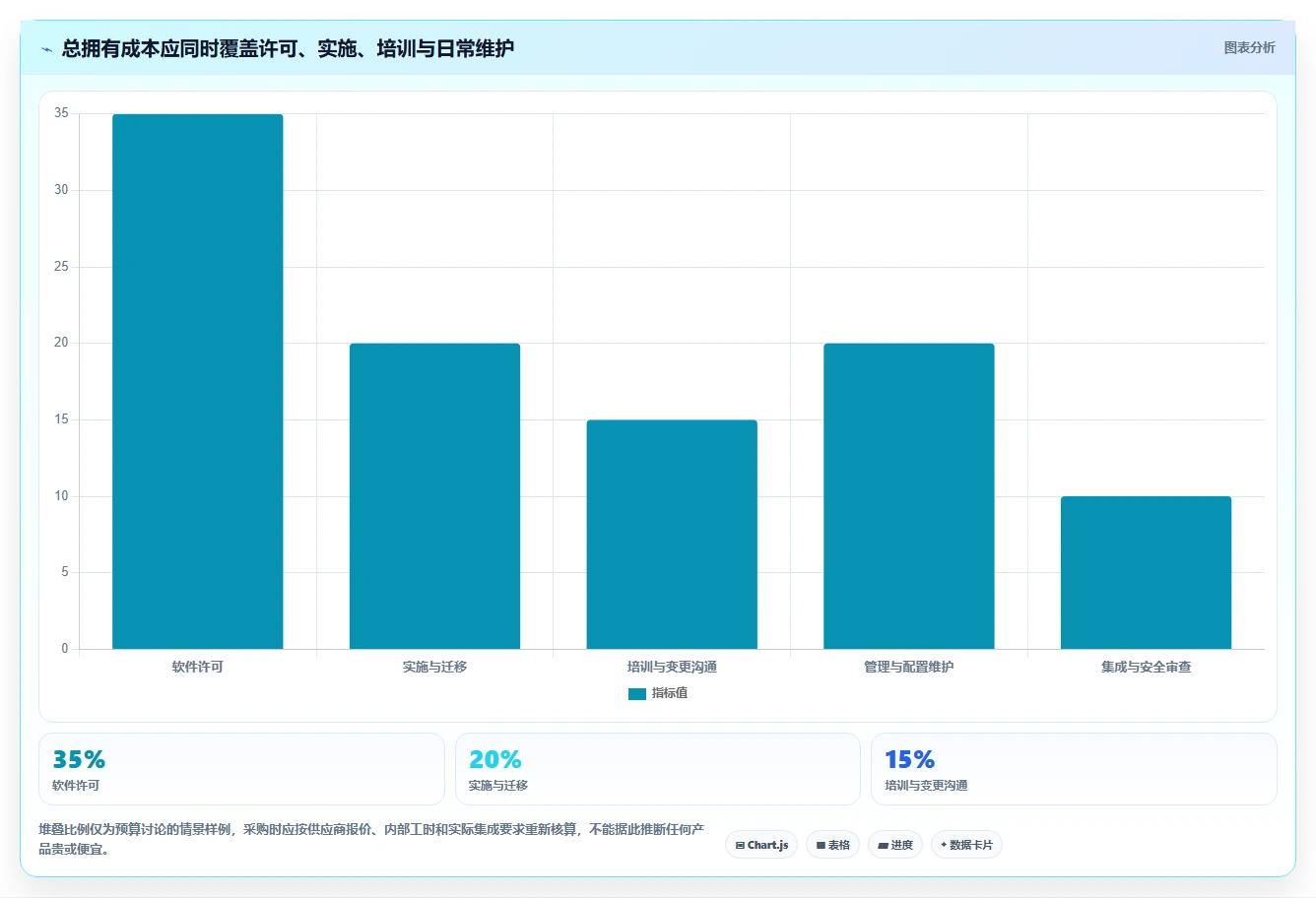Click the 软件许可 bar in chart
This screenshot has width=1316, height=898.
(198, 381)
